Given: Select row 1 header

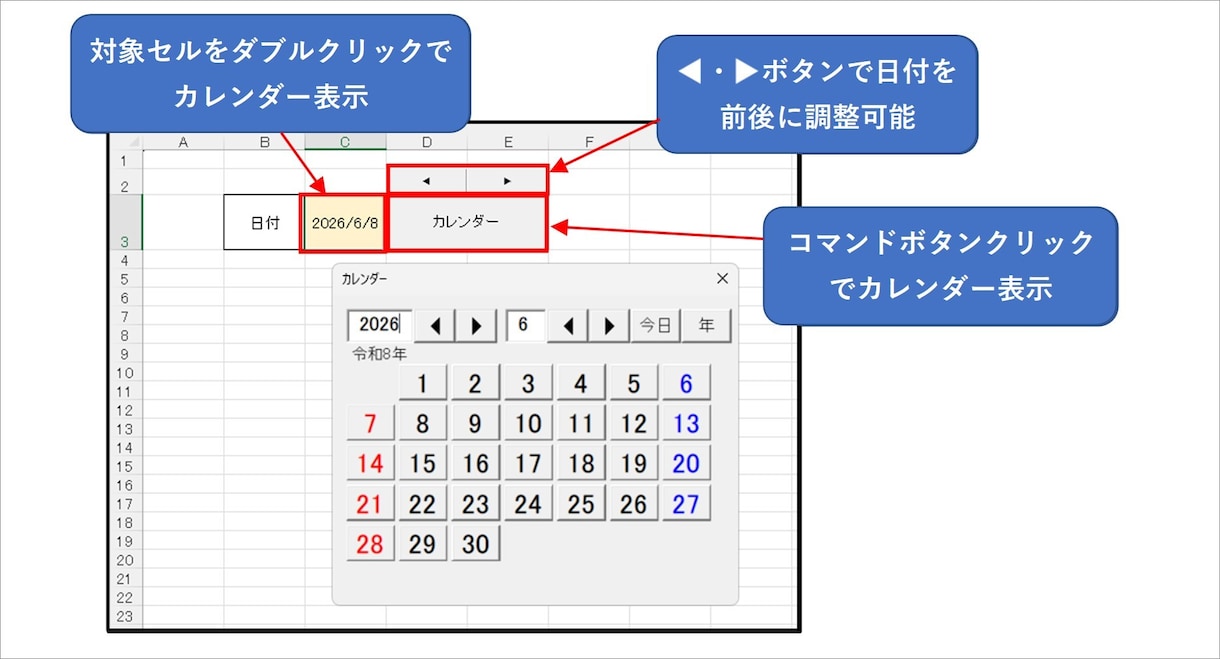Looking at the screenshot, I should tap(125, 160).
